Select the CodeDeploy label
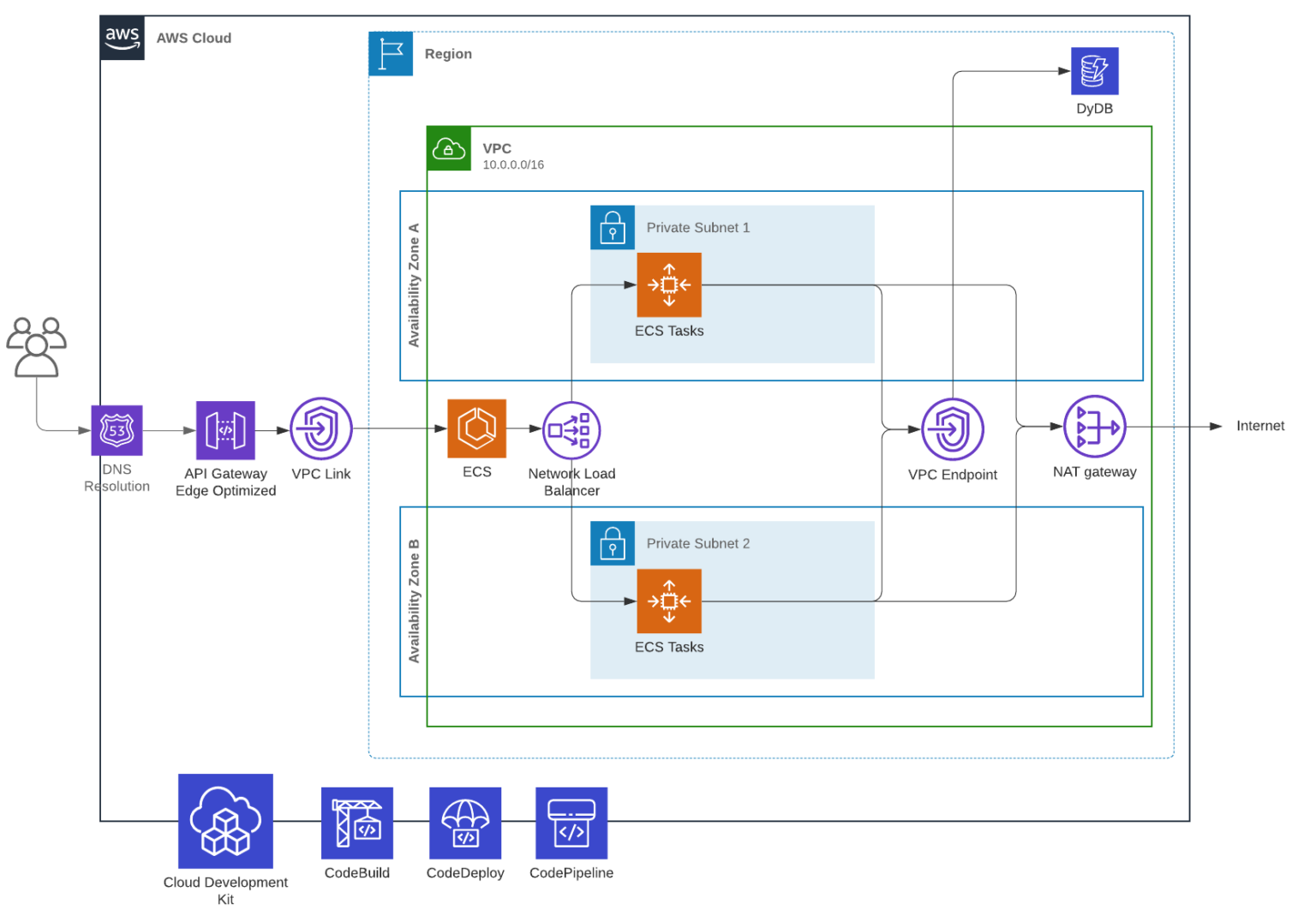The height and width of the screenshot is (916, 1316). tap(465, 873)
